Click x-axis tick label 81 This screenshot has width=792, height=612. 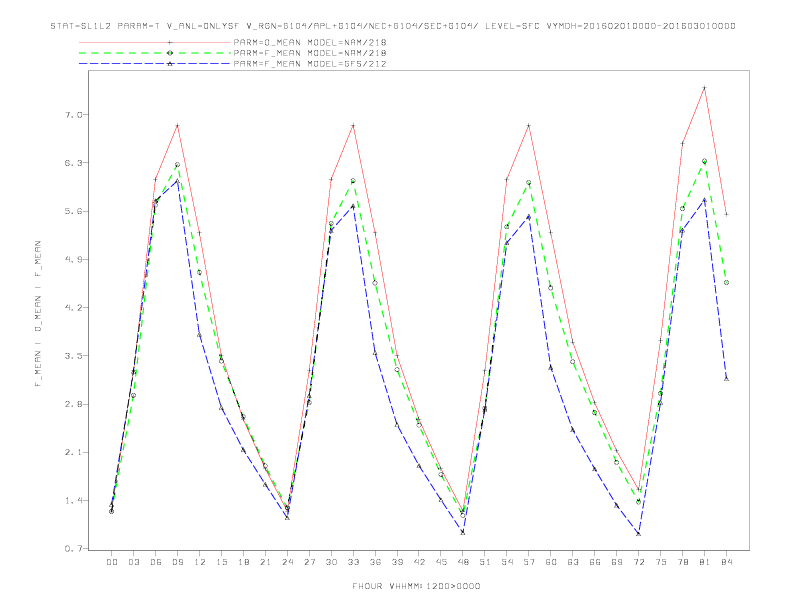pos(705,562)
